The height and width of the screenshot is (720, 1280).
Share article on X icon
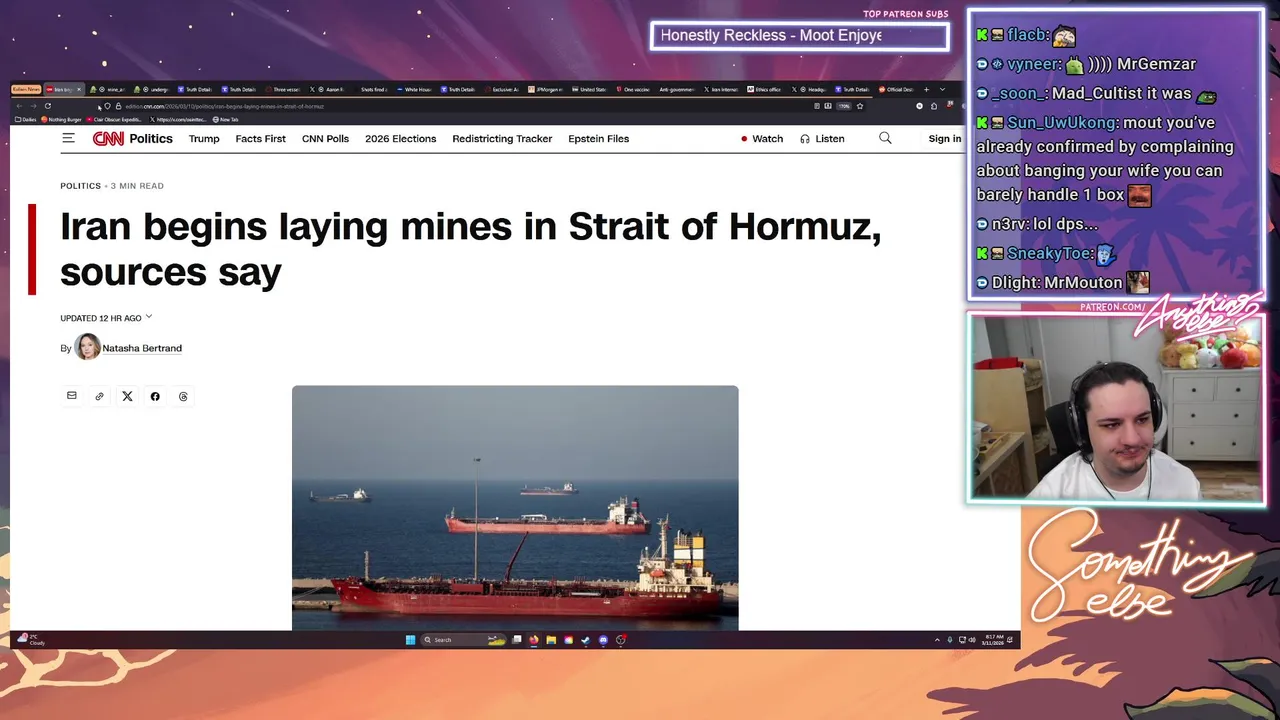point(127,396)
